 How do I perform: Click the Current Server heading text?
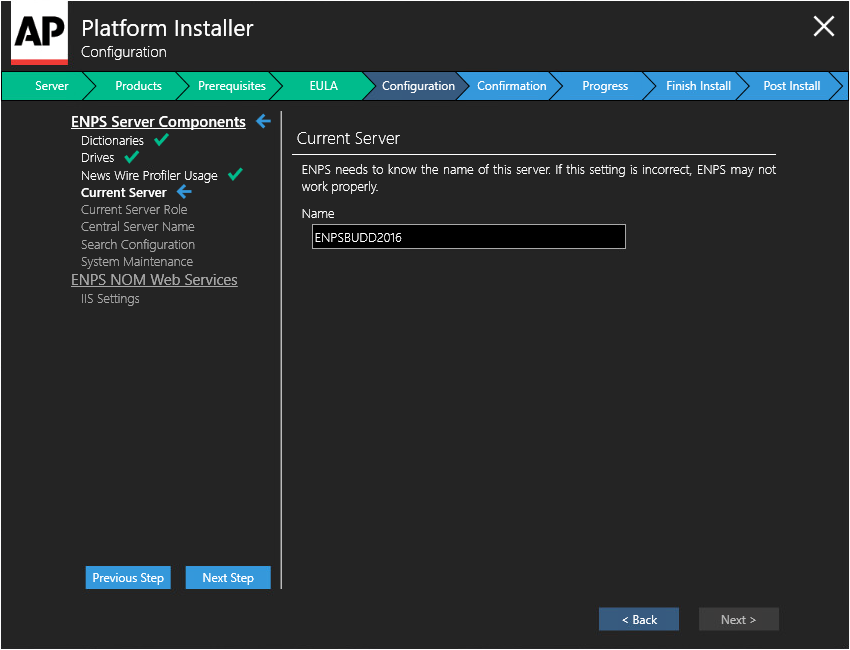[x=348, y=138]
